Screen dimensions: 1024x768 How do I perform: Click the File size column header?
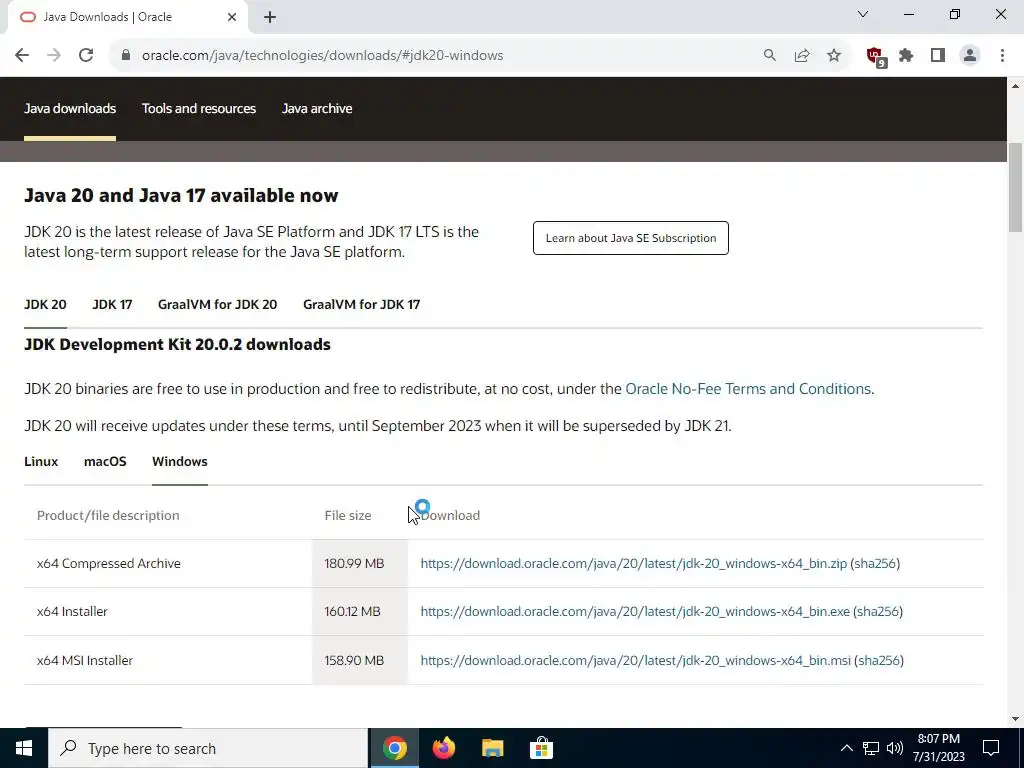(347, 515)
